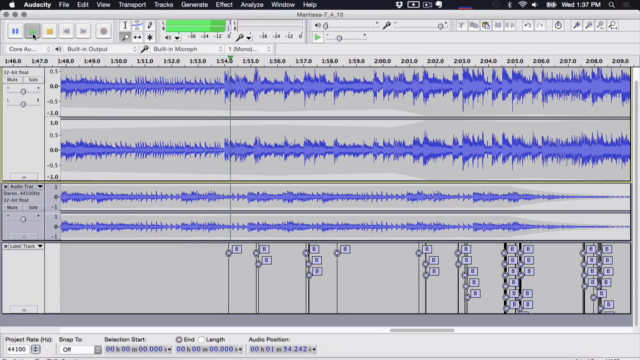This screenshot has width=640, height=360.
Task: Click the Project Rate 44100 field
Action: (17, 349)
